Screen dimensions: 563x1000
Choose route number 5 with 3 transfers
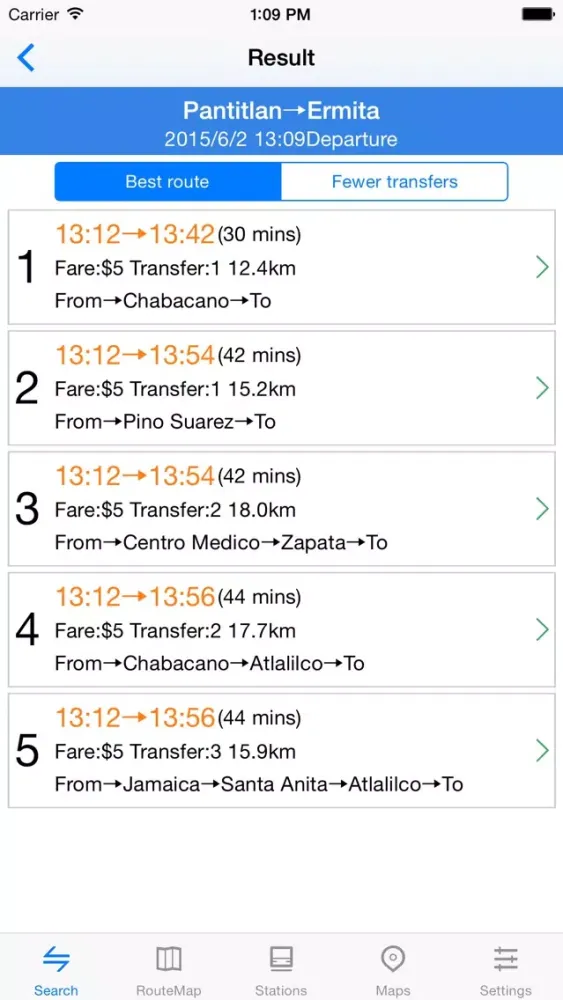[281, 751]
